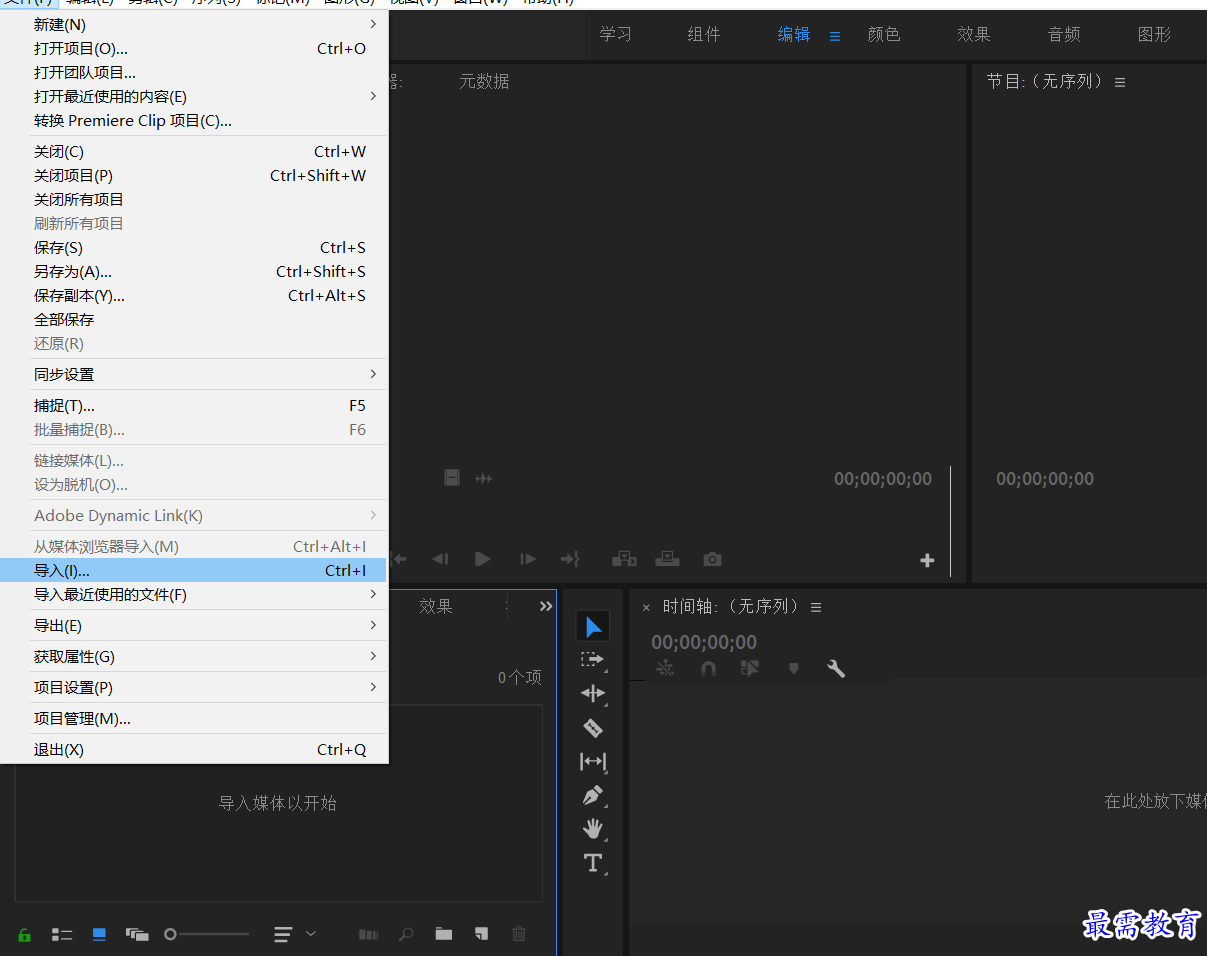1207x956 pixels.
Task: Click the Export Frame camera icon
Action: pyautogui.click(x=712, y=559)
